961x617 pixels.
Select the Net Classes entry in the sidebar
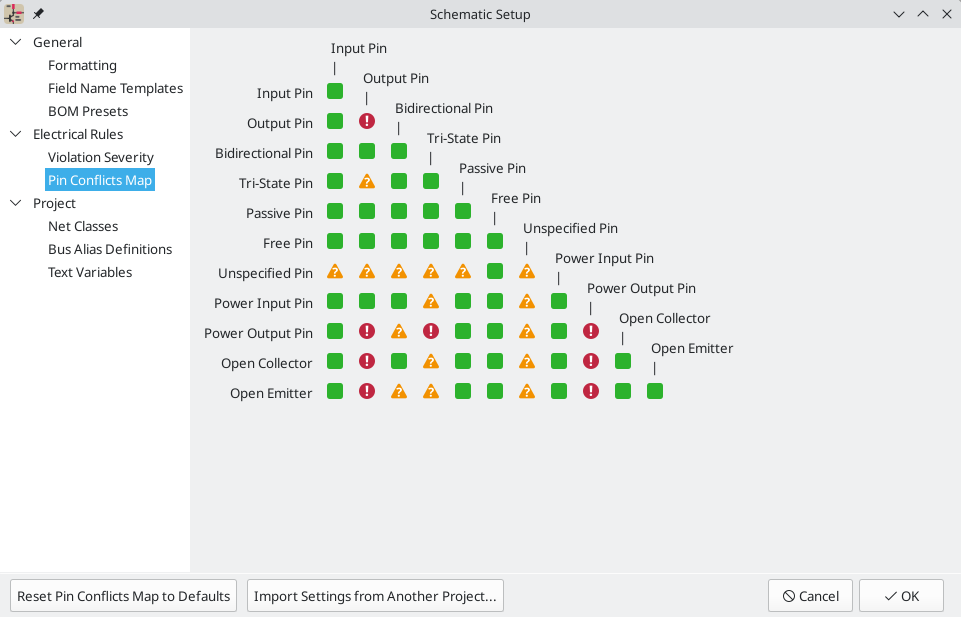pyautogui.click(x=81, y=226)
